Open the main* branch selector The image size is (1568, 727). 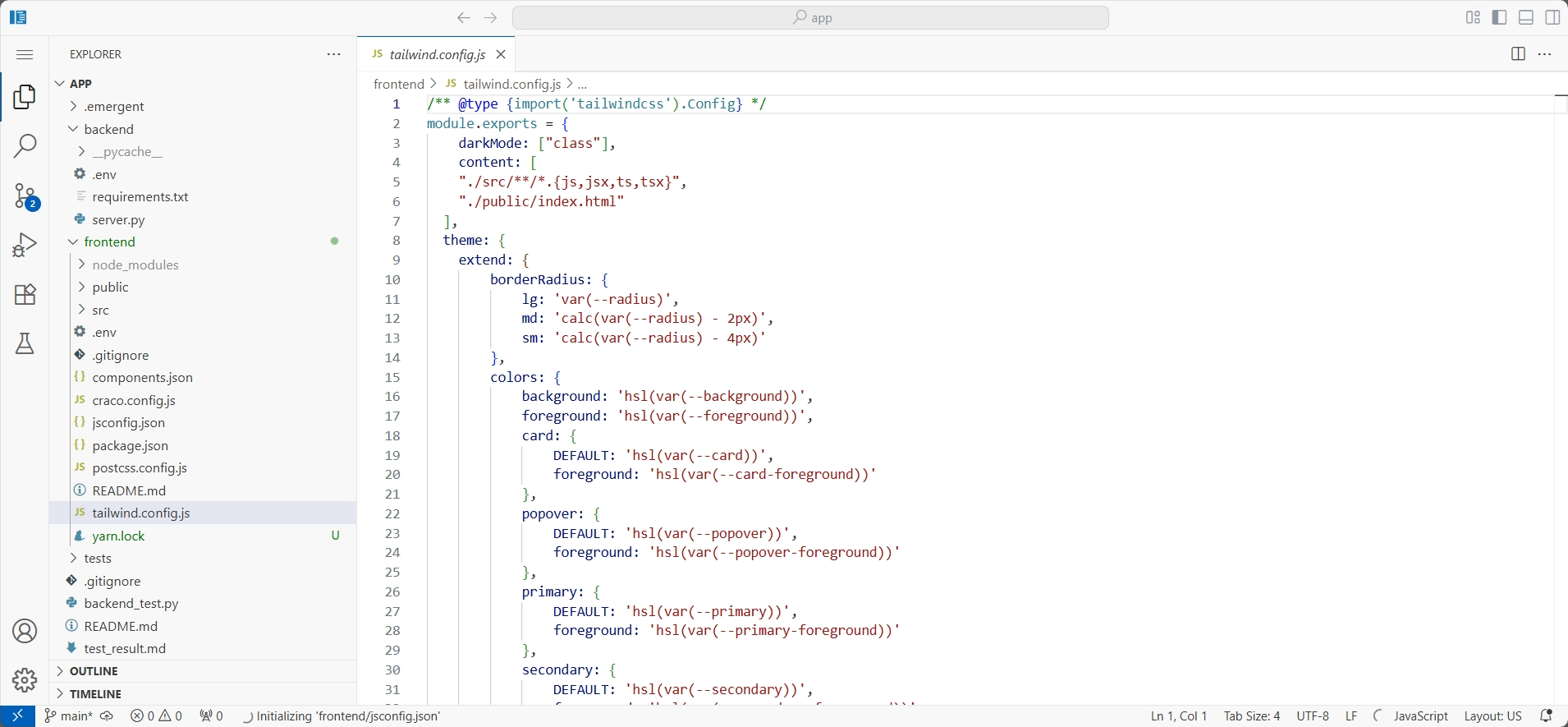(x=69, y=716)
